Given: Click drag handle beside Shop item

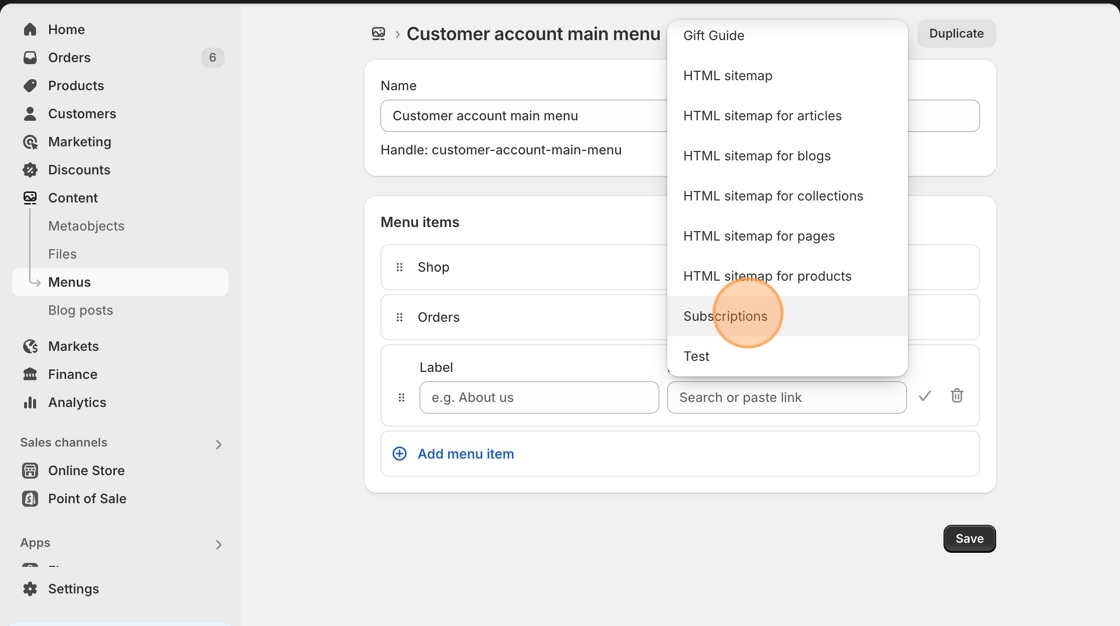Looking at the screenshot, I should click(399, 267).
